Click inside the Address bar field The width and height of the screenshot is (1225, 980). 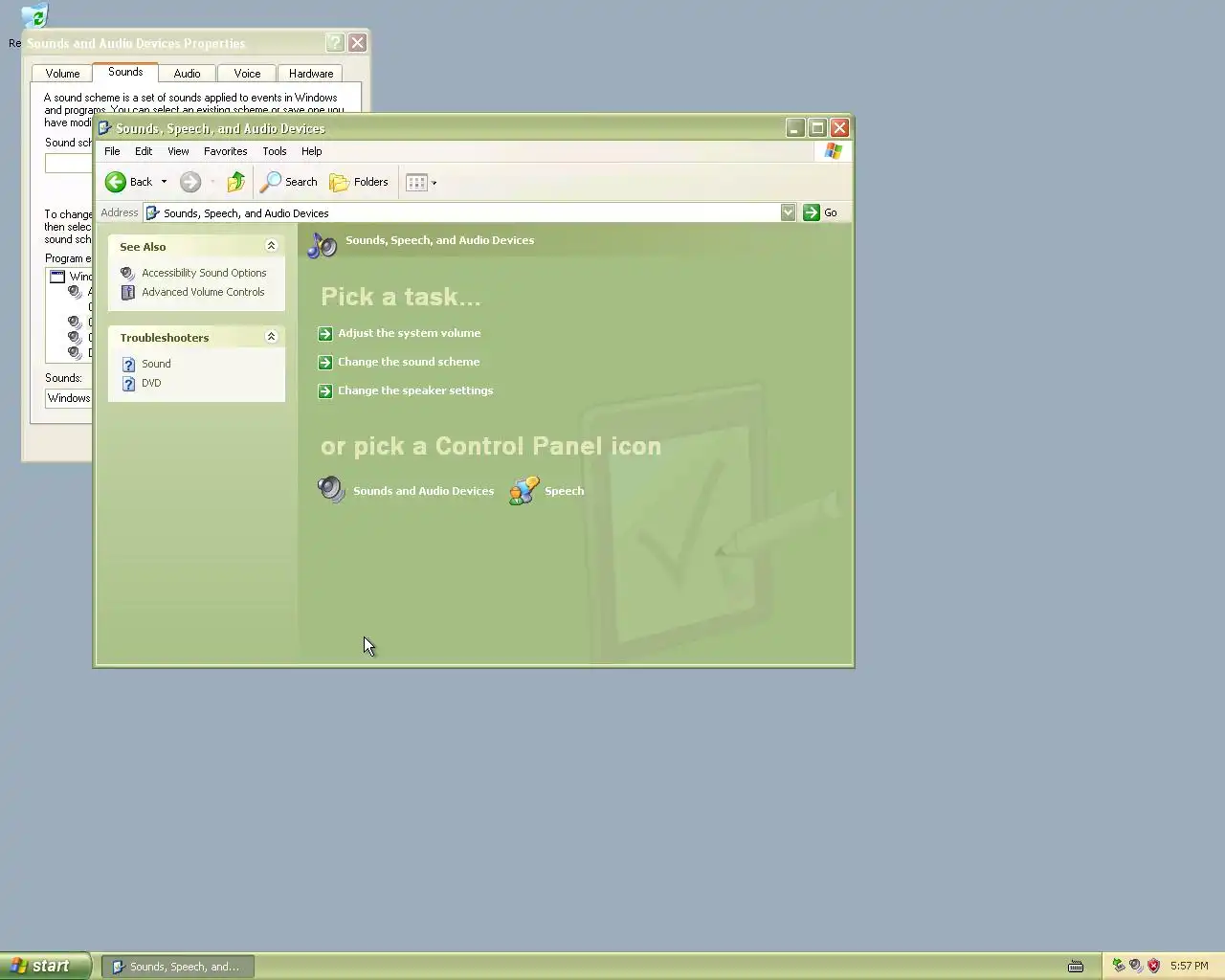[x=461, y=212]
